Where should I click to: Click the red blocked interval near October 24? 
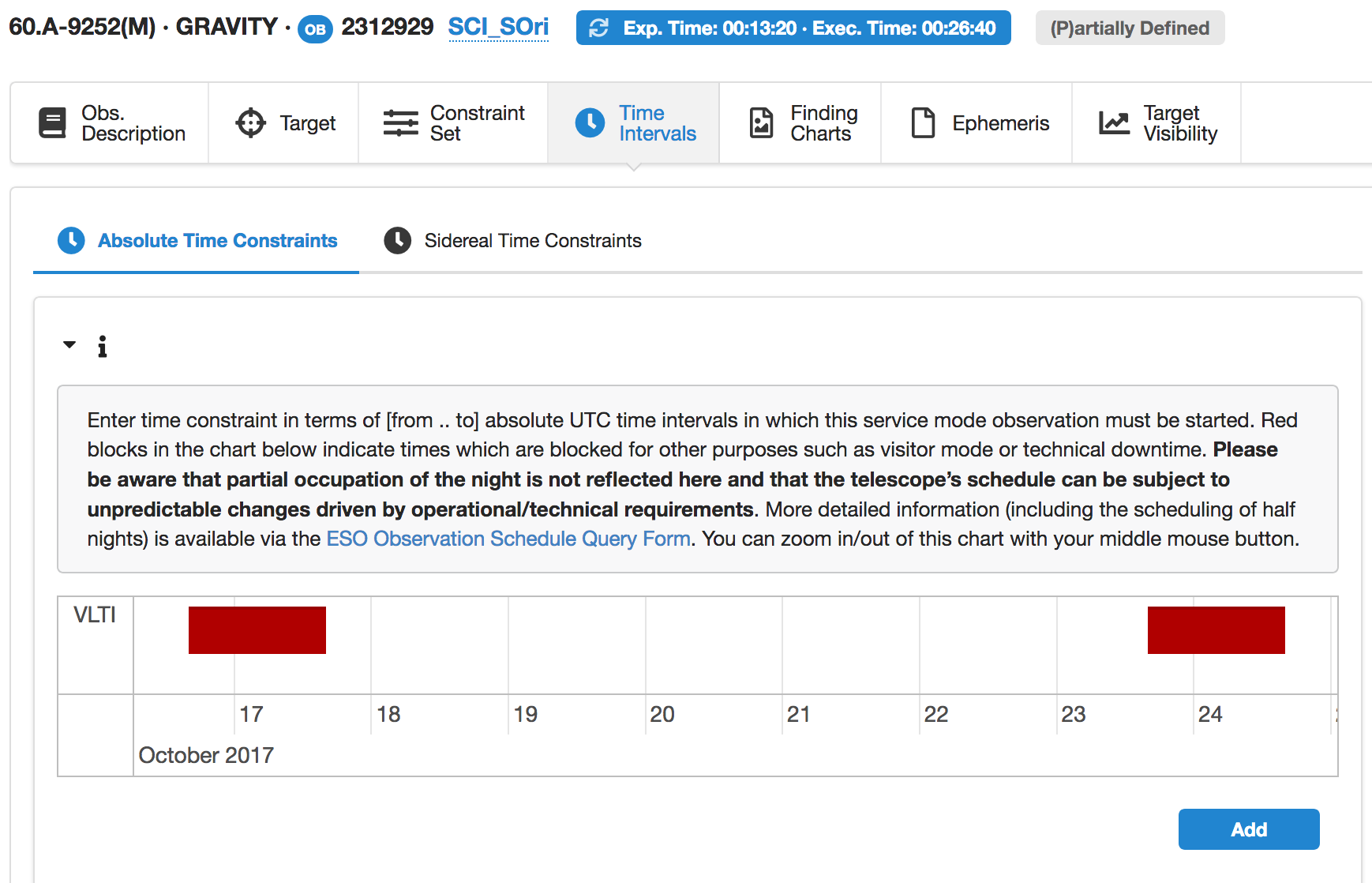(1216, 630)
